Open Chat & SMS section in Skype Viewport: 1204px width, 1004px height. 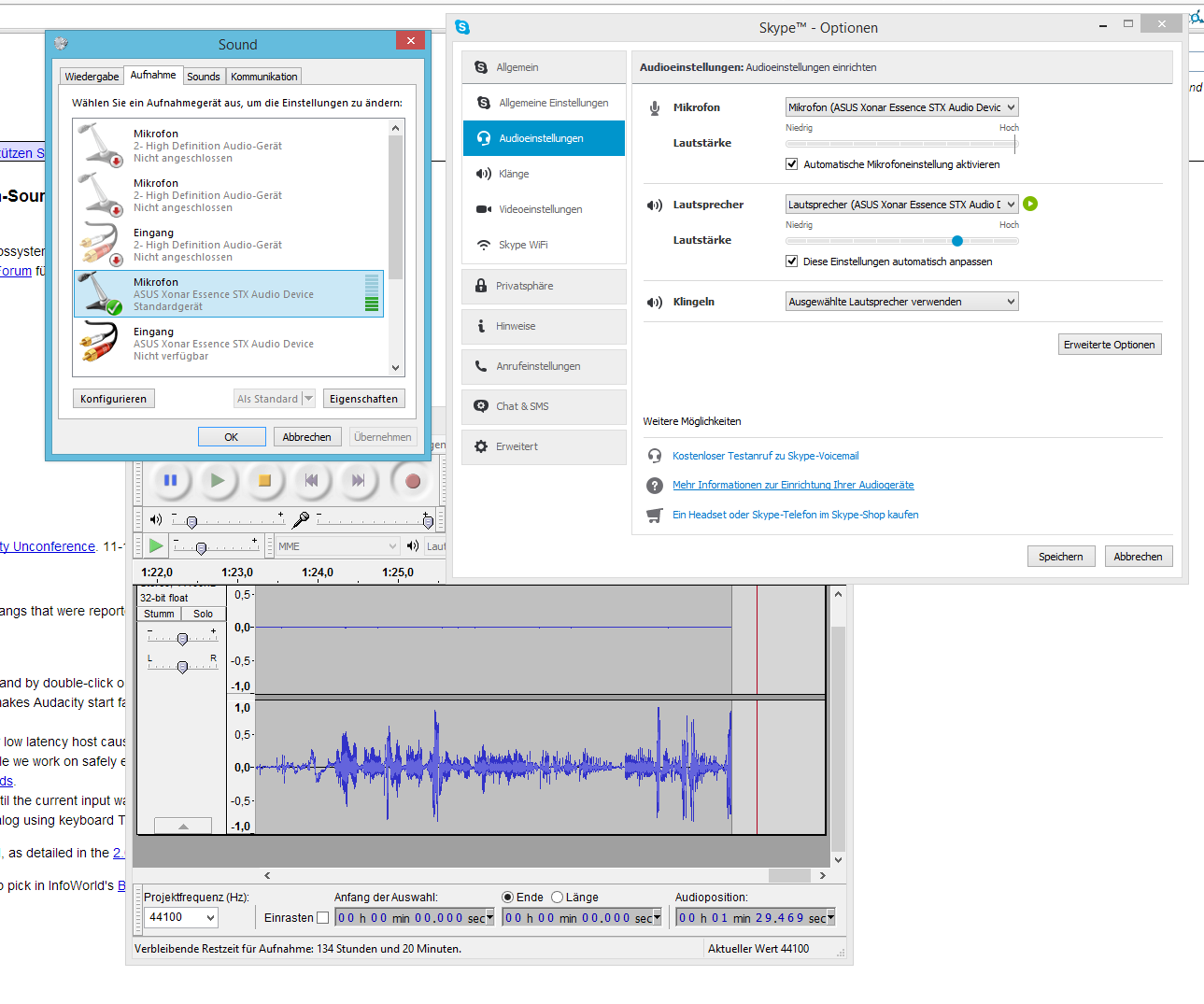pyautogui.click(x=545, y=406)
